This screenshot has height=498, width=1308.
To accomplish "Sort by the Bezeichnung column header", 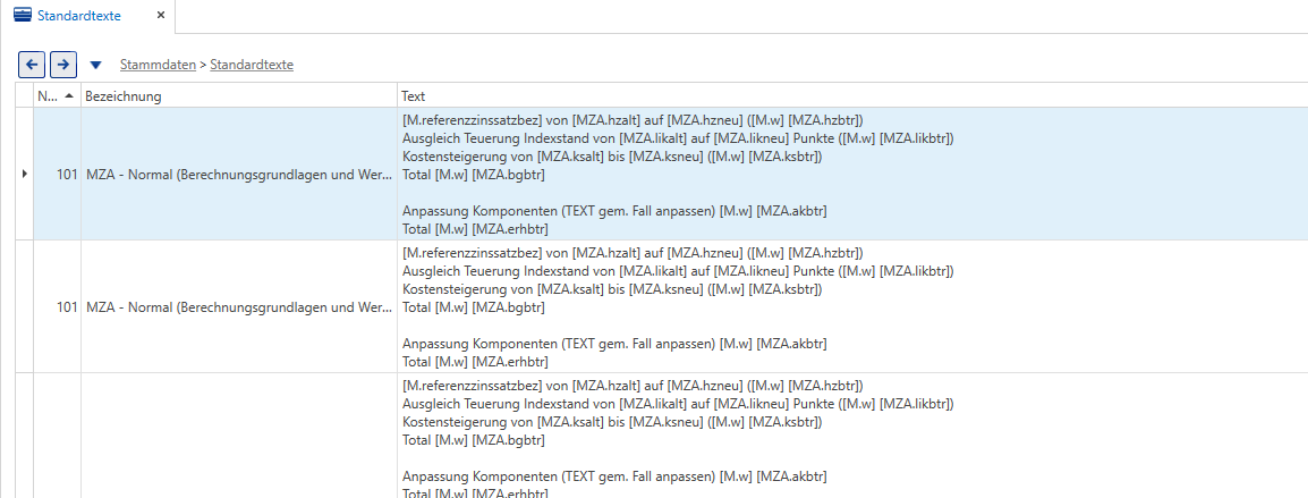I will coord(239,96).
